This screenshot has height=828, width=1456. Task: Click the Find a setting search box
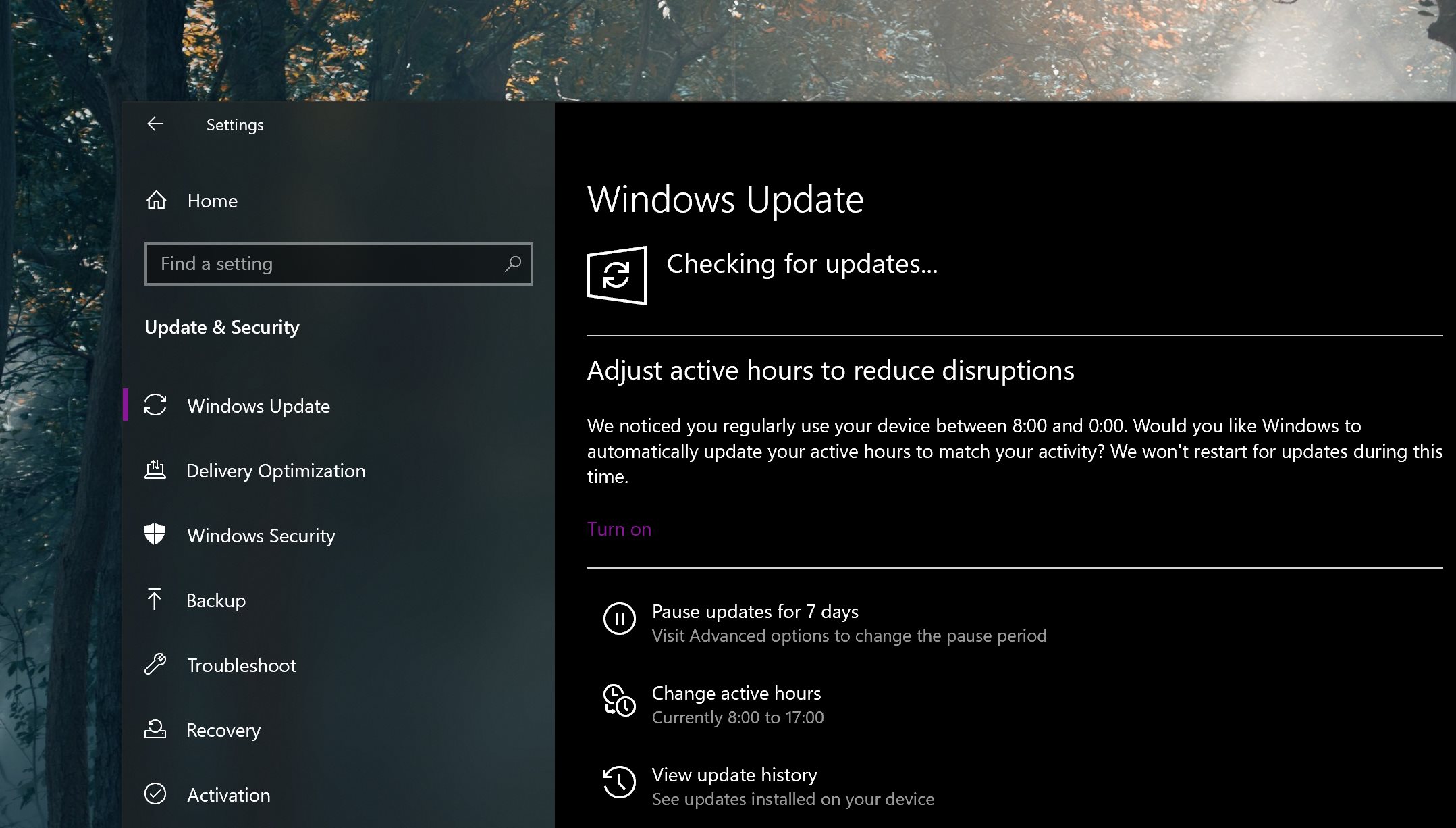338,263
